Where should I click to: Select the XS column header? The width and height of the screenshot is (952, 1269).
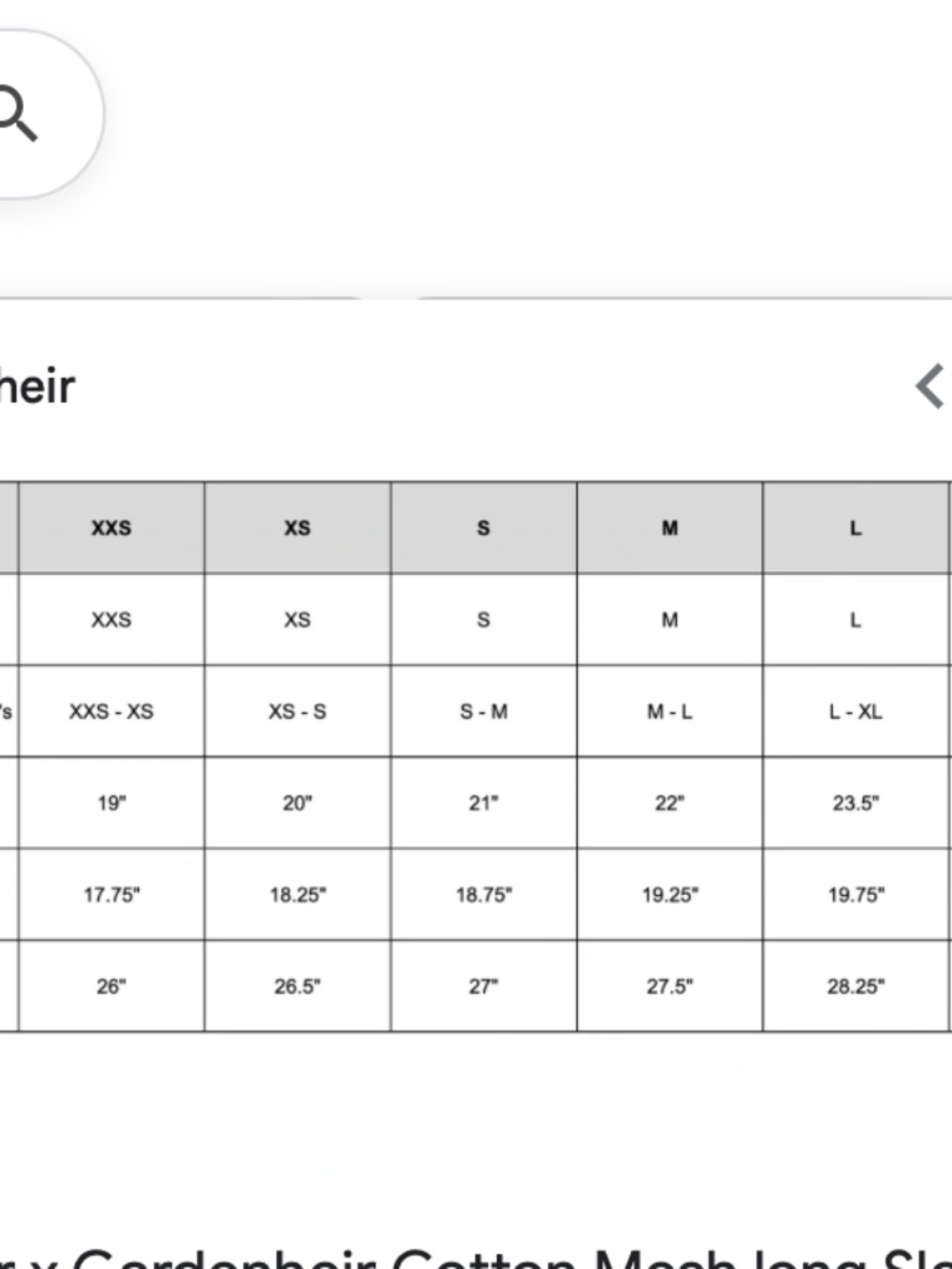tap(297, 527)
